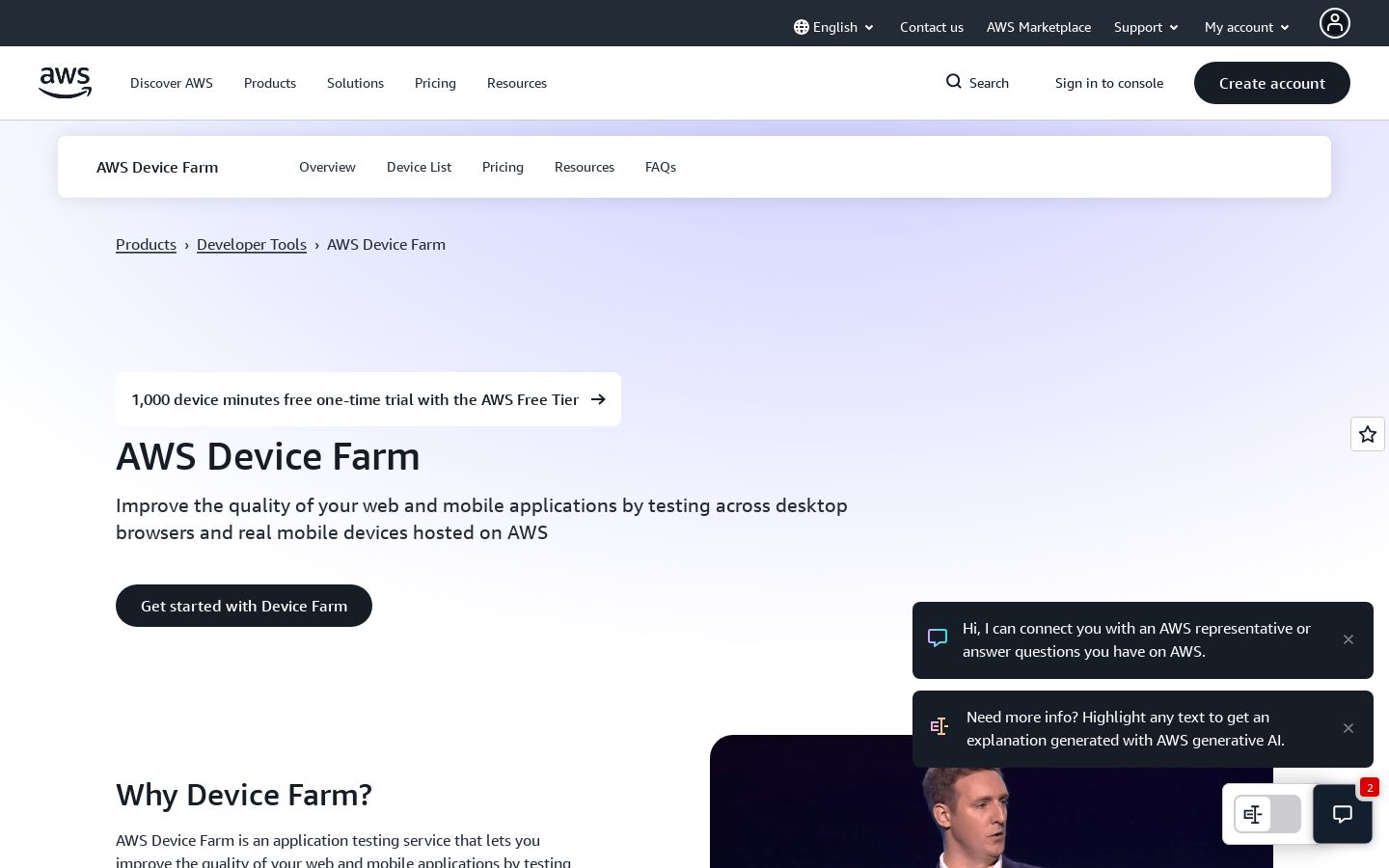Switch to the Device List tab

[419, 167]
